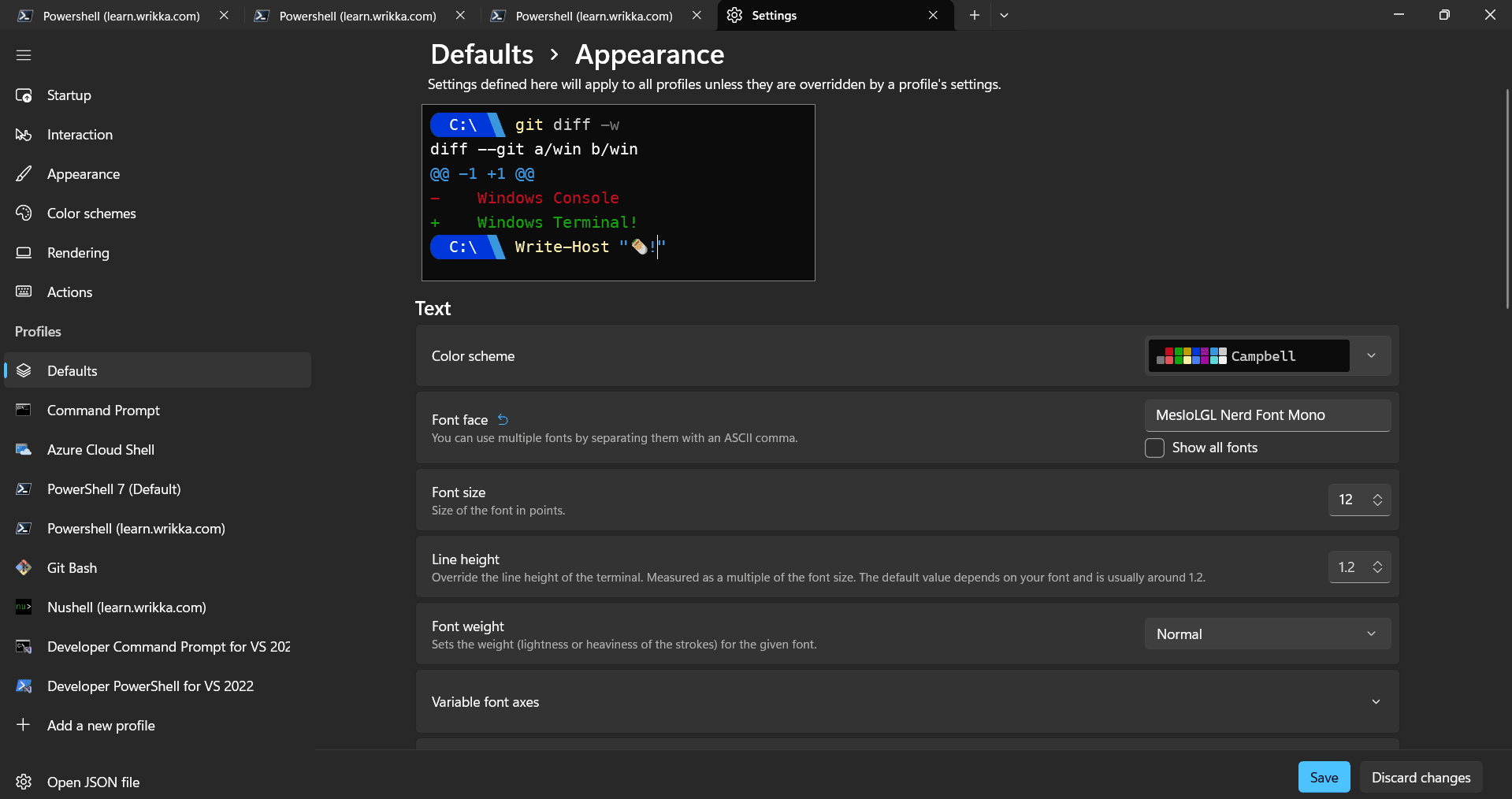Click the Interaction cursor icon
Viewport: 1512px width, 799px height.
24,135
